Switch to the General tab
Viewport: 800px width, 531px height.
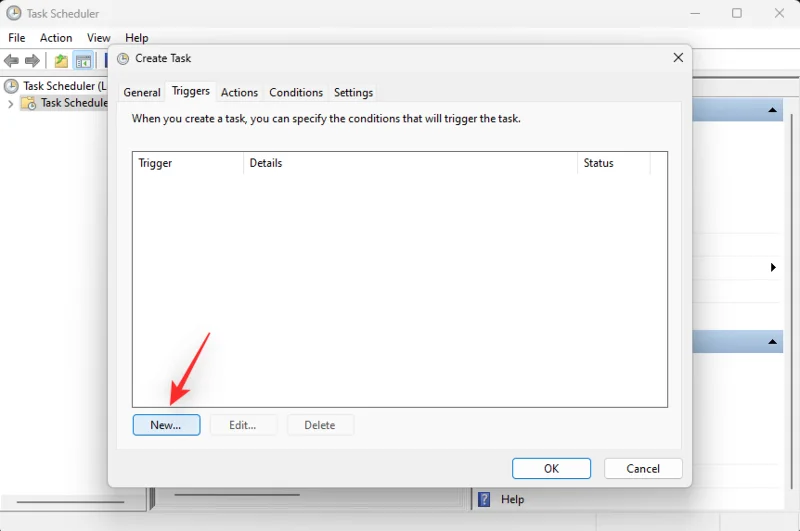pos(142,92)
